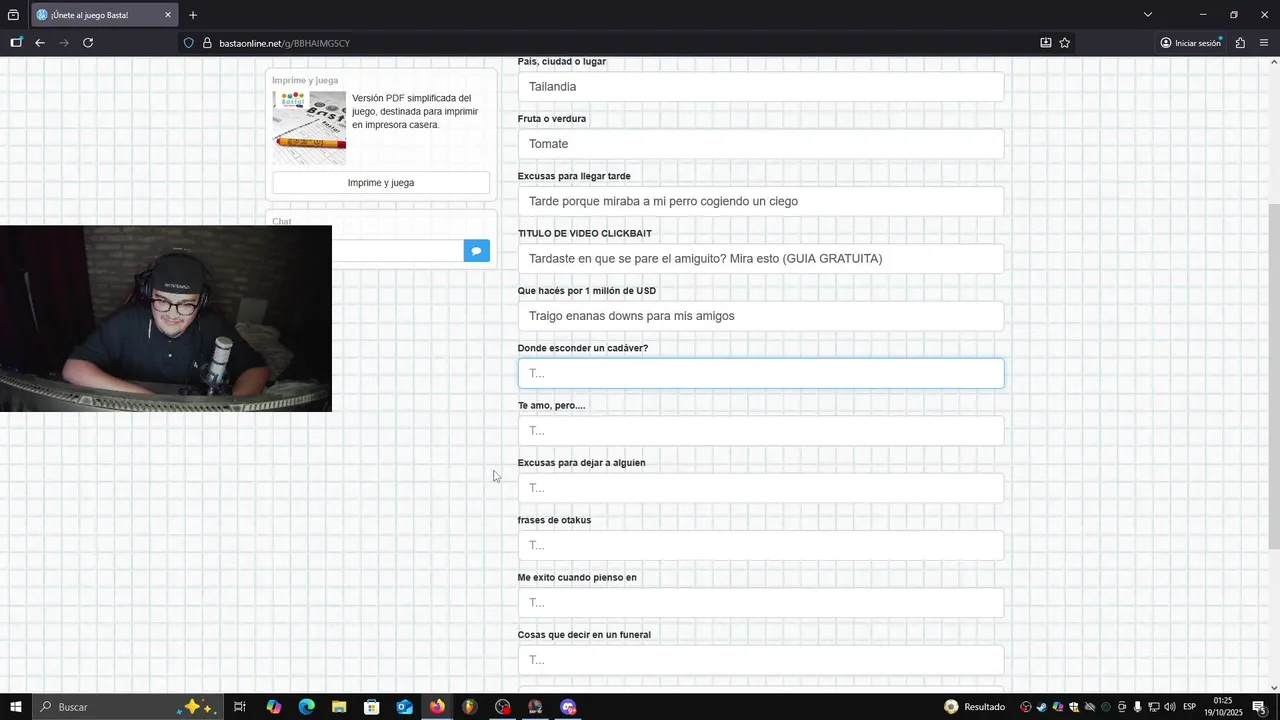Switch to Firefox in taskbar

[x=437, y=707]
